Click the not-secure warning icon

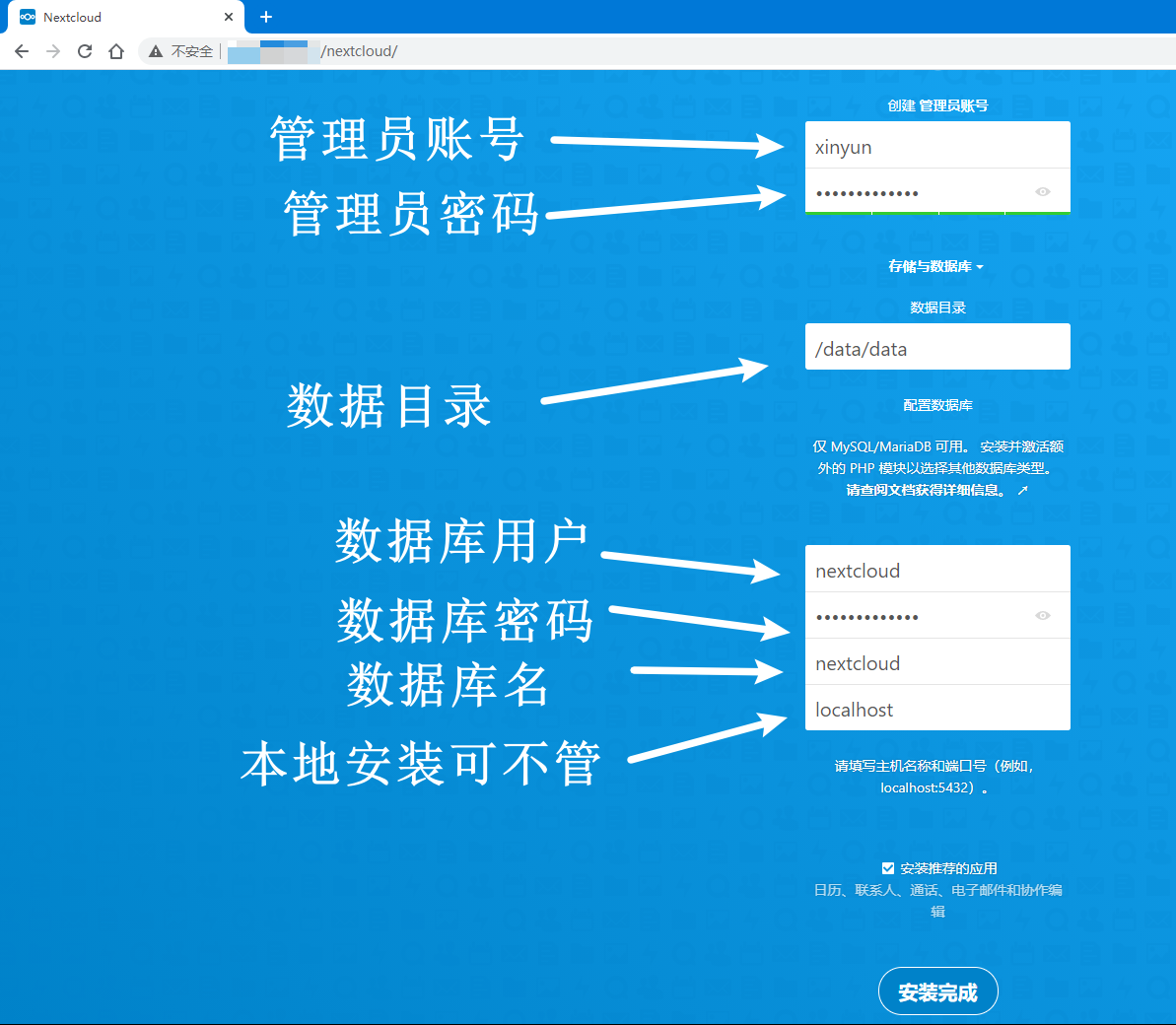(155, 51)
